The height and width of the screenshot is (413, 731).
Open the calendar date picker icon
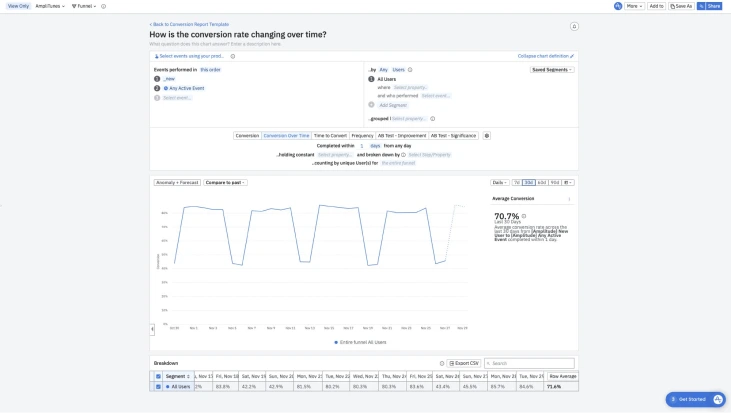[x=568, y=182]
